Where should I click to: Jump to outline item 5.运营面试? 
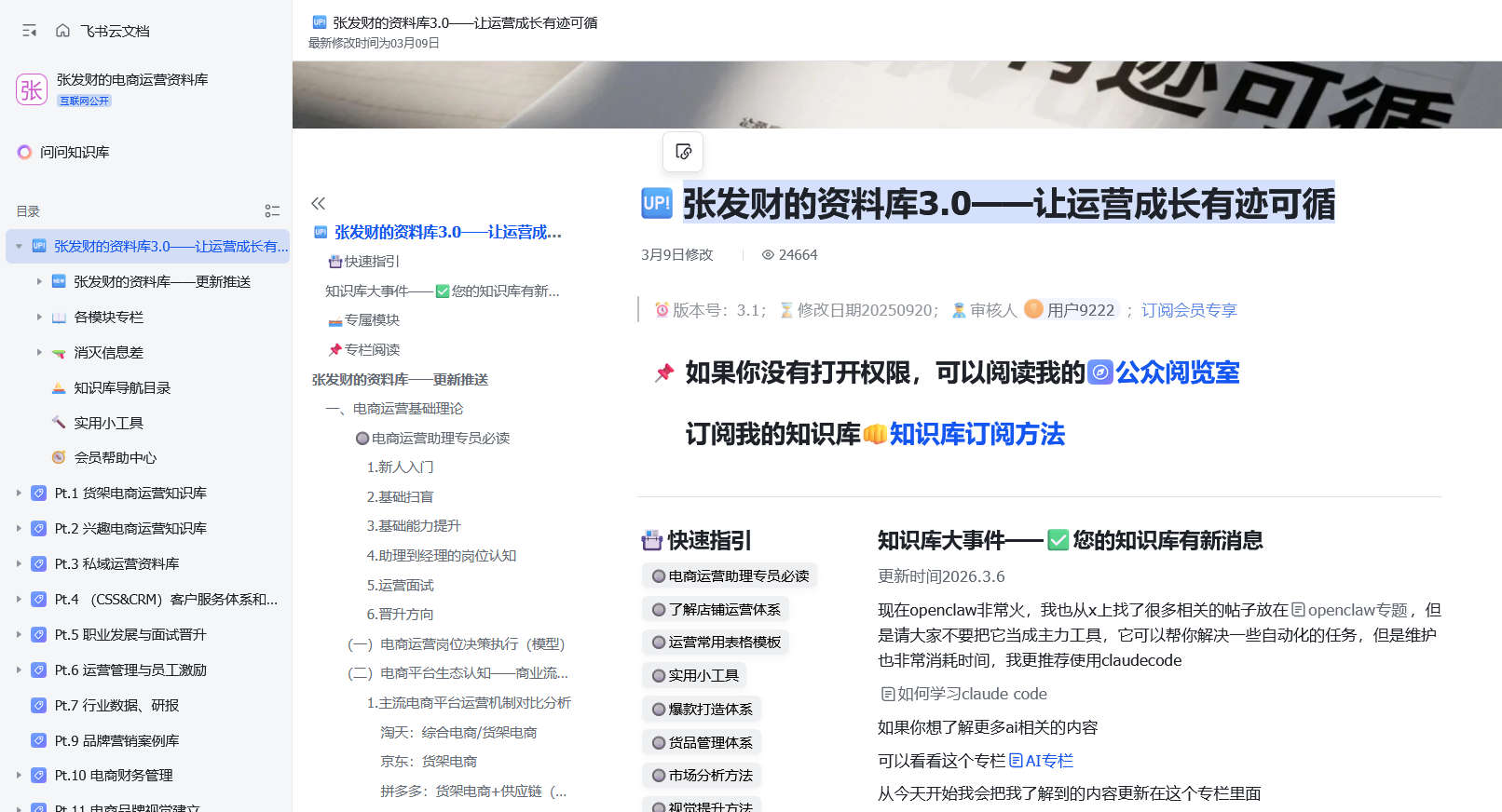click(x=400, y=585)
